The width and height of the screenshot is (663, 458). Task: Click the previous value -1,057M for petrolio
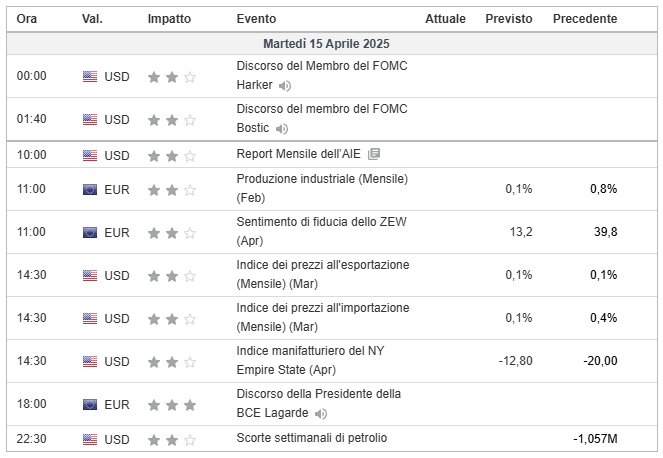coord(595,439)
